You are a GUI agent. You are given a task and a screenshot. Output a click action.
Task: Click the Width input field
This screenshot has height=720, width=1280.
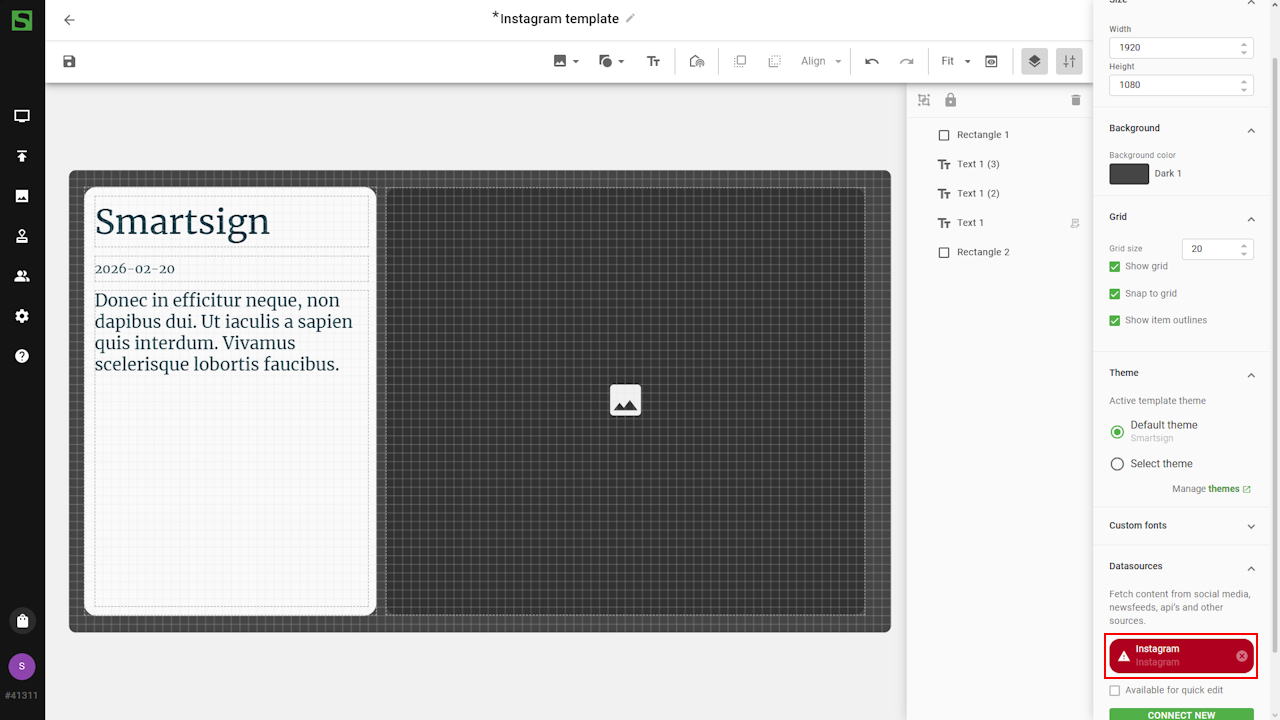click(1172, 48)
